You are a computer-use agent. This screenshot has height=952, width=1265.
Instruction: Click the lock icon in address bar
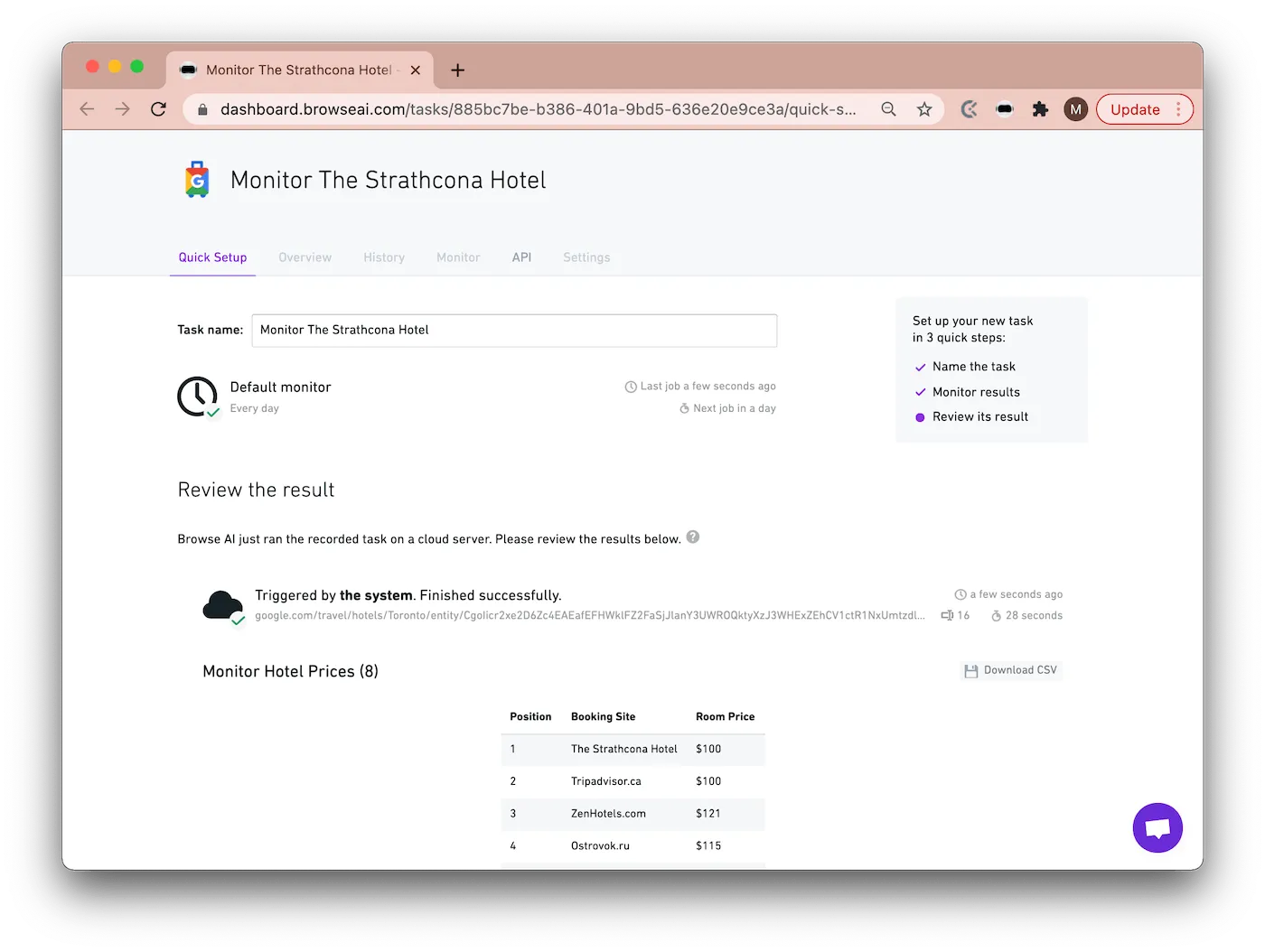click(202, 109)
